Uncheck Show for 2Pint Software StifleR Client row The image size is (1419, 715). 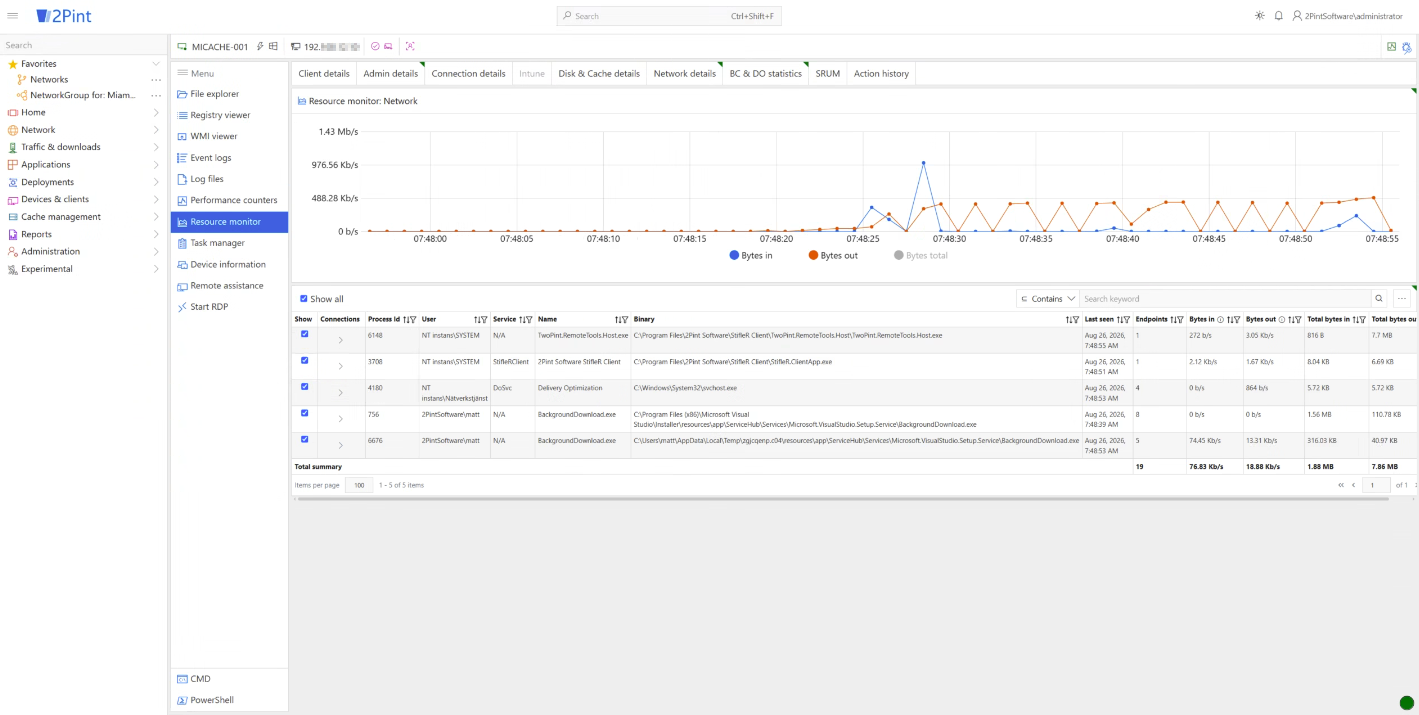point(304,360)
